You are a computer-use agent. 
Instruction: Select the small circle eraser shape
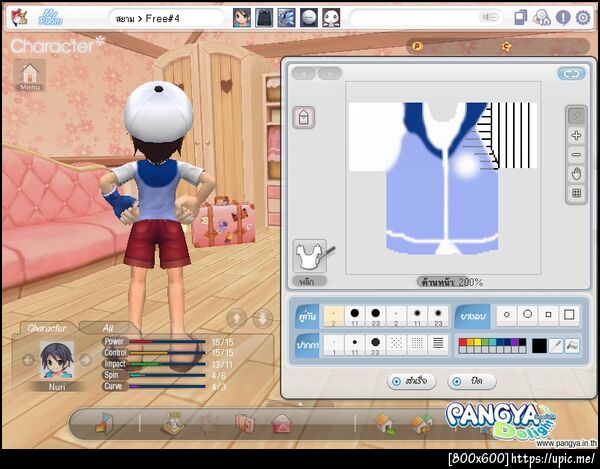click(507, 315)
